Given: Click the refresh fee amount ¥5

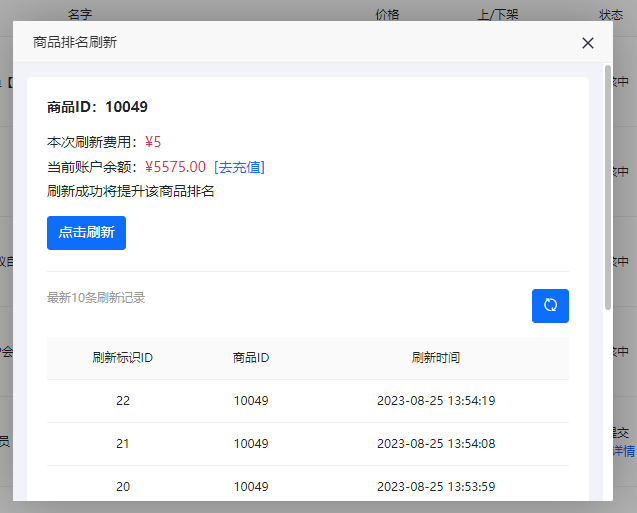Looking at the screenshot, I should tap(153, 142).
